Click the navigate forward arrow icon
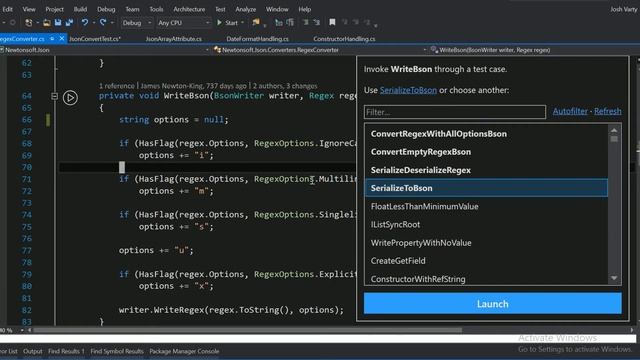Image resolution: width=640 pixels, height=360 pixels. pos(13,23)
